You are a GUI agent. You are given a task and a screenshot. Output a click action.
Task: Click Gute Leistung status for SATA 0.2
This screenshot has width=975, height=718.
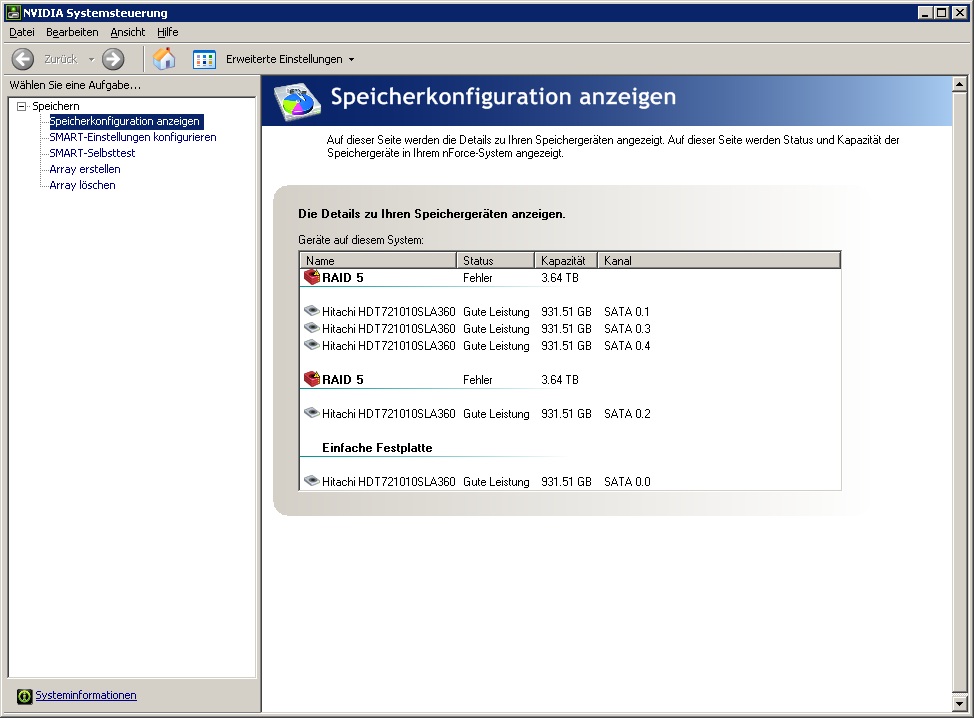coord(496,414)
